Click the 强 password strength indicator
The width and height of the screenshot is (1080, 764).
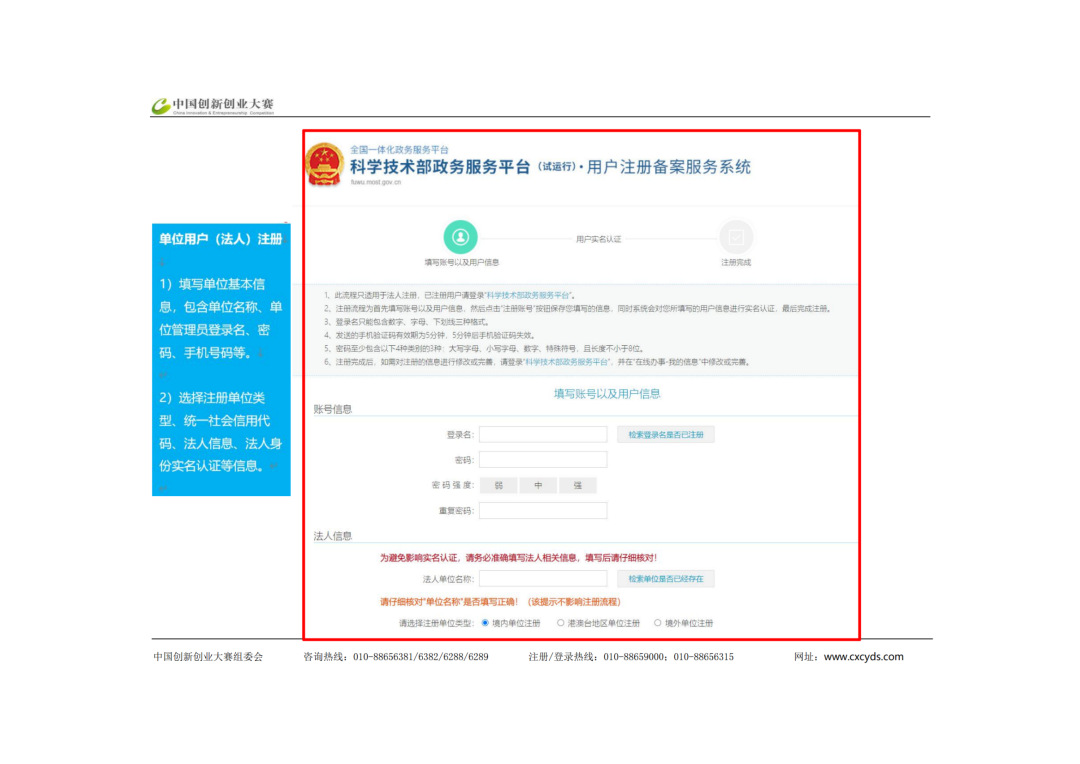tap(578, 486)
